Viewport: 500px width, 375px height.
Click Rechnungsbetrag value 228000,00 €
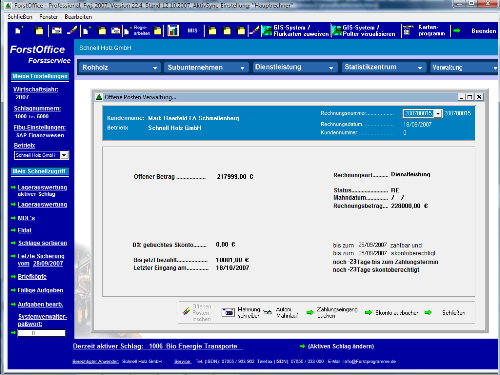tap(409, 206)
